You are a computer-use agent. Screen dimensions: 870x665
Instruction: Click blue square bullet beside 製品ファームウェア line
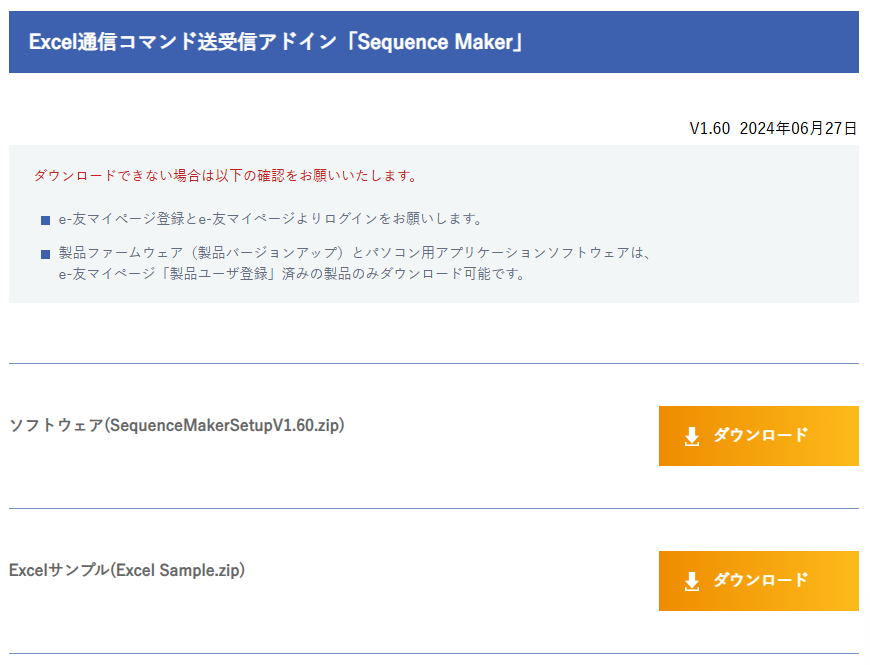point(45,254)
